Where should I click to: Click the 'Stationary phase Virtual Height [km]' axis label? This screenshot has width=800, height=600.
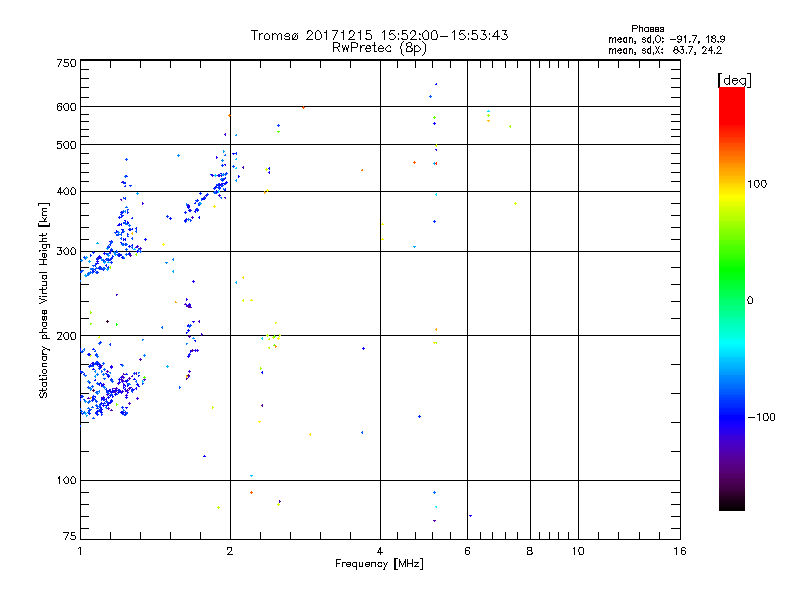(43, 300)
